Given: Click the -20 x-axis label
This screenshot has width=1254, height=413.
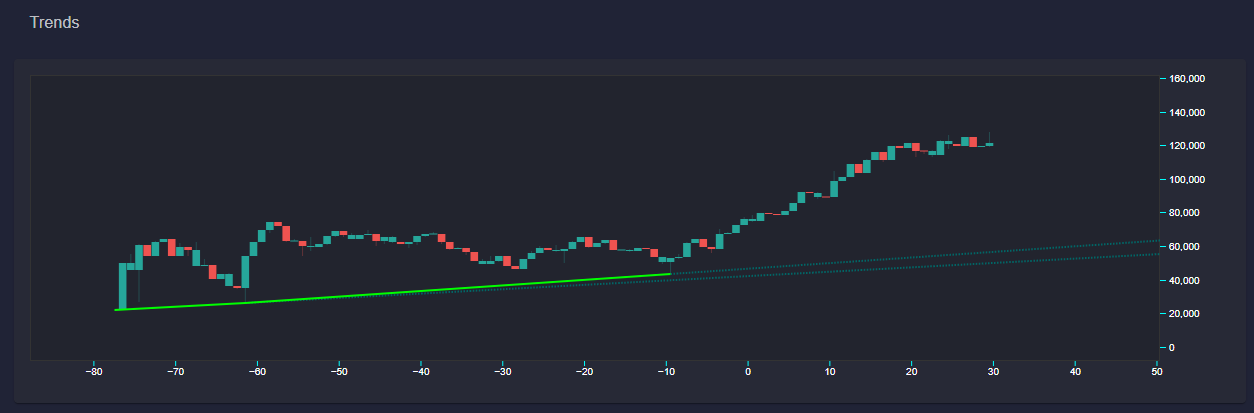Looking at the screenshot, I should [x=585, y=371].
